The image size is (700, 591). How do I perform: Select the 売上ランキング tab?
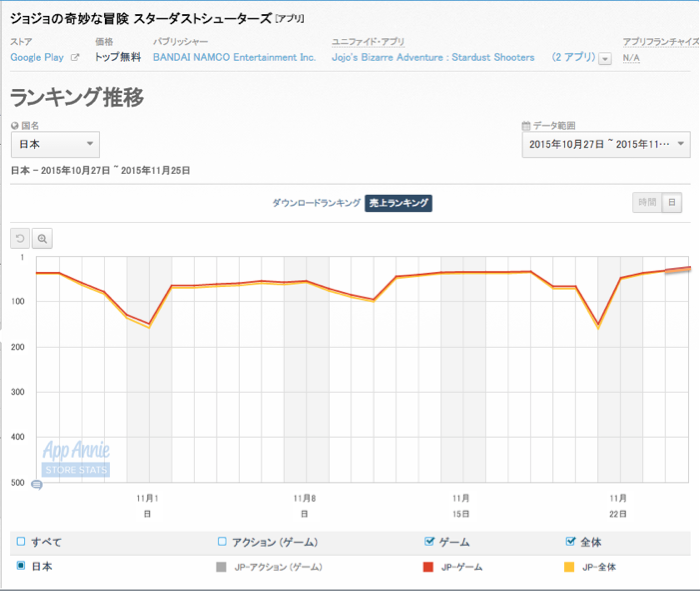[x=398, y=203]
